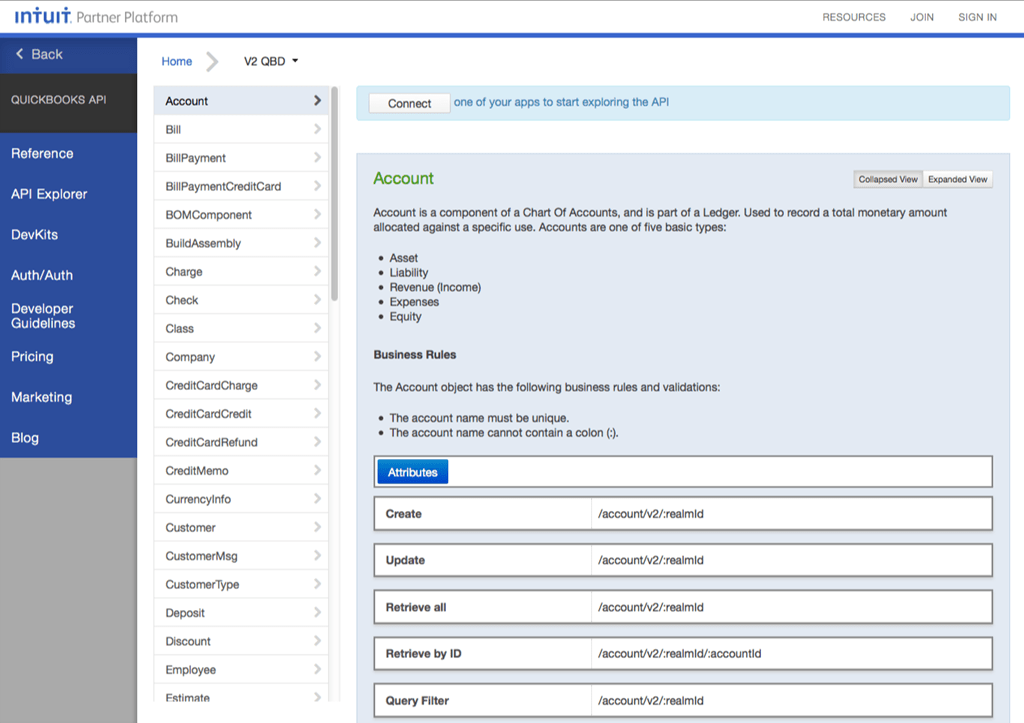This screenshot has width=1024, height=723.
Task: Click the green Account heading
Action: (403, 178)
